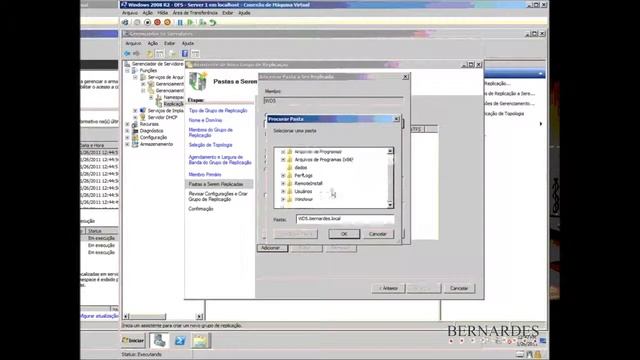Click the green start icon in VM toolbar
The image size is (640, 360).
click(x=190, y=22)
